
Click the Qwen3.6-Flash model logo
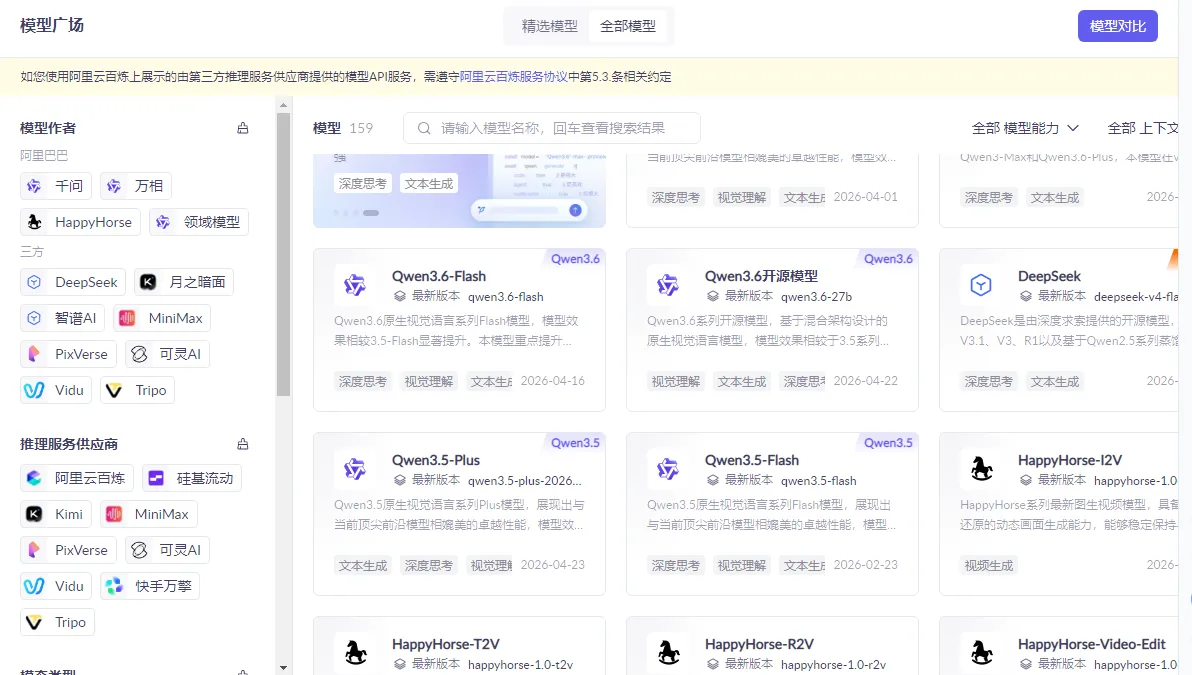(x=354, y=285)
